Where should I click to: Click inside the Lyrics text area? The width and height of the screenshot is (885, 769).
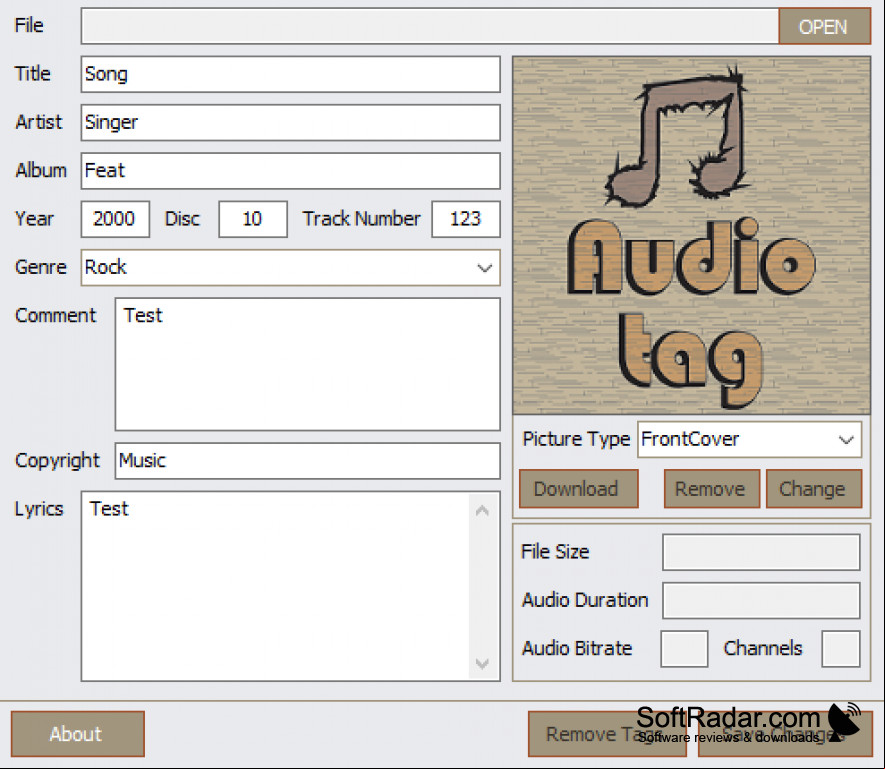tap(275, 586)
